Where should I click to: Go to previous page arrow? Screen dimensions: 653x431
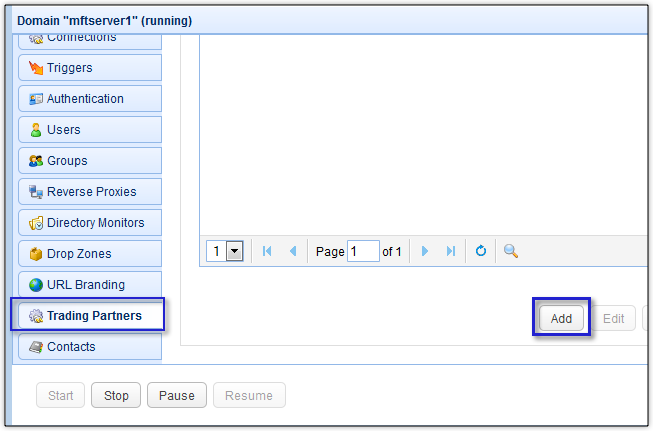pos(293,251)
